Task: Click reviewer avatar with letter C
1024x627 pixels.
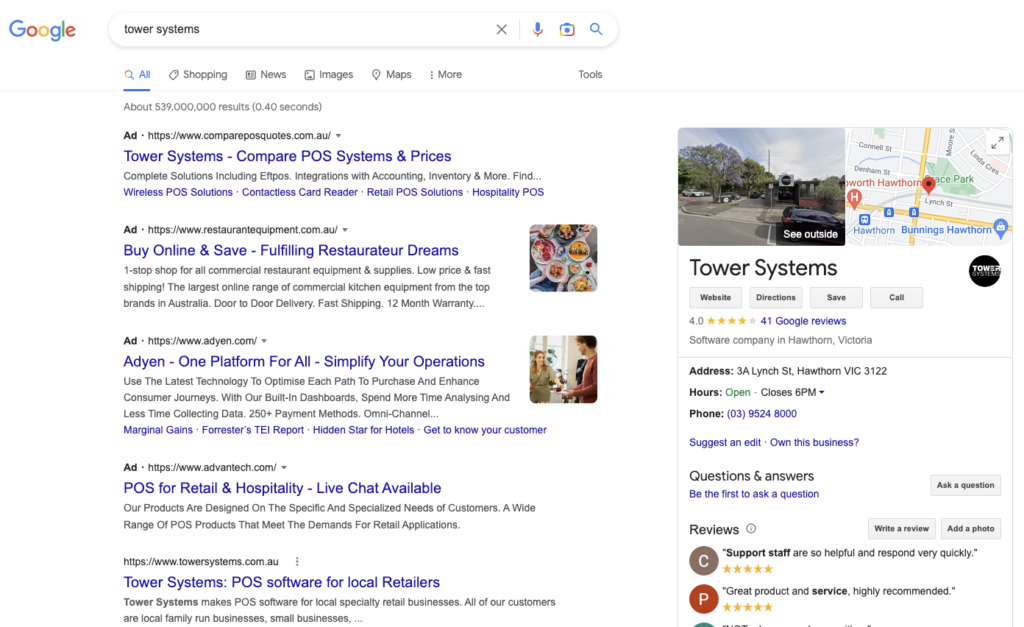Action: (704, 560)
